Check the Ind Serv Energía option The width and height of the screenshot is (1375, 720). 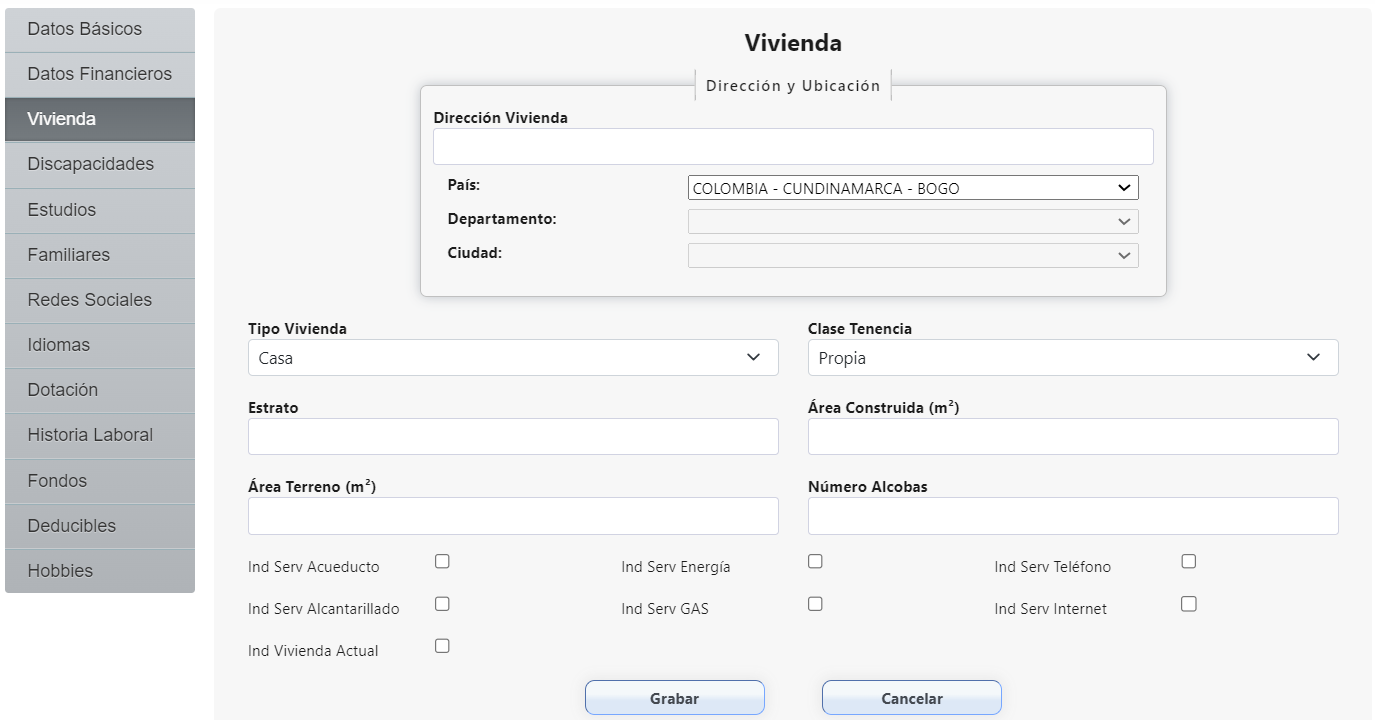click(815, 561)
